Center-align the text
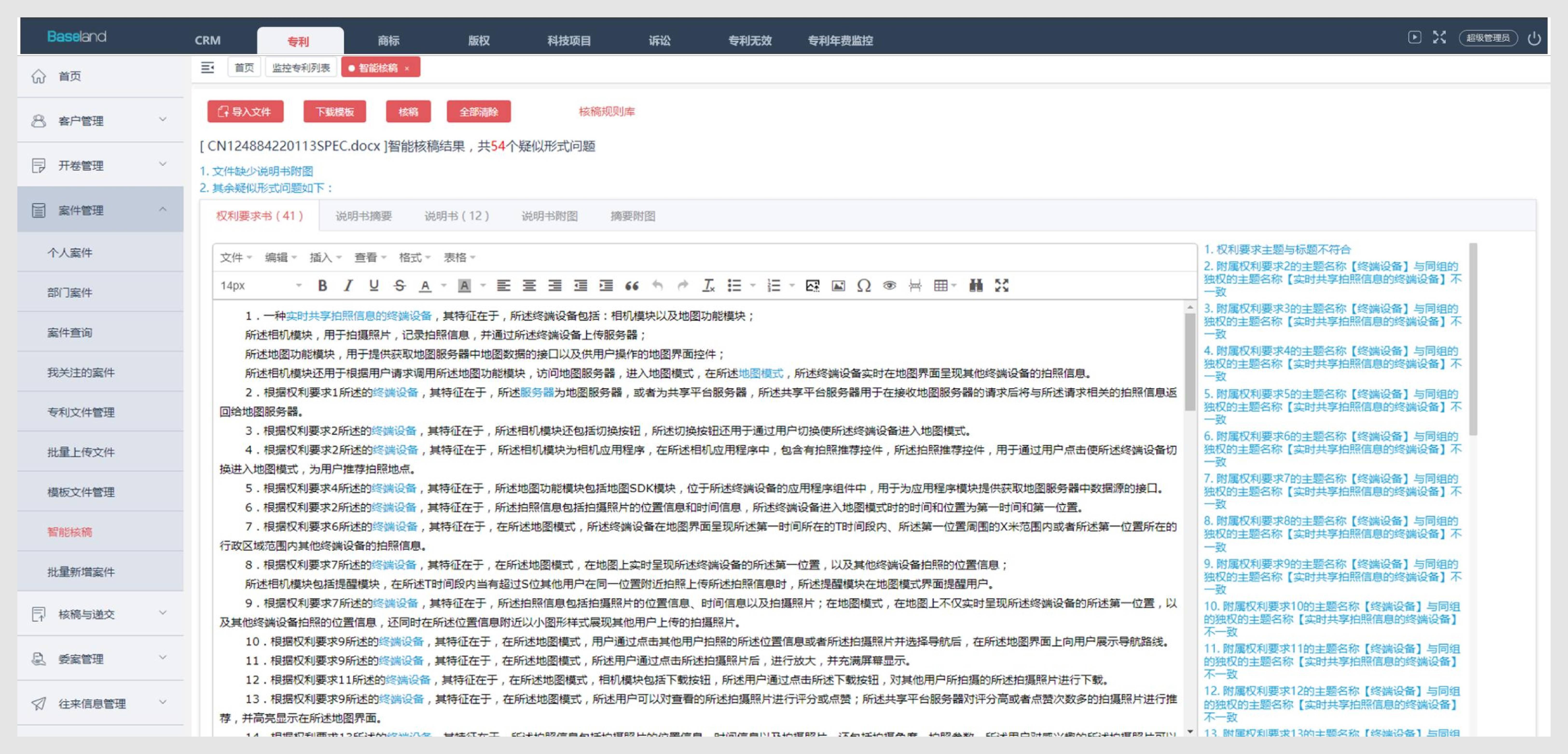The height and width of the screenshot is (754, 1568). pyautogui.click(x=529, y=285)
